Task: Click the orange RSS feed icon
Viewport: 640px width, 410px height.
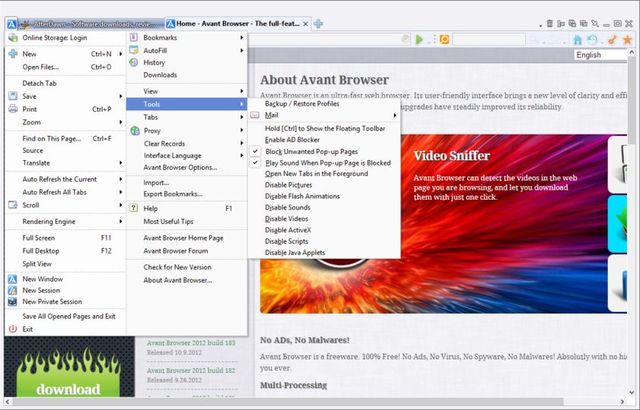Action: (x=444, y=40)
